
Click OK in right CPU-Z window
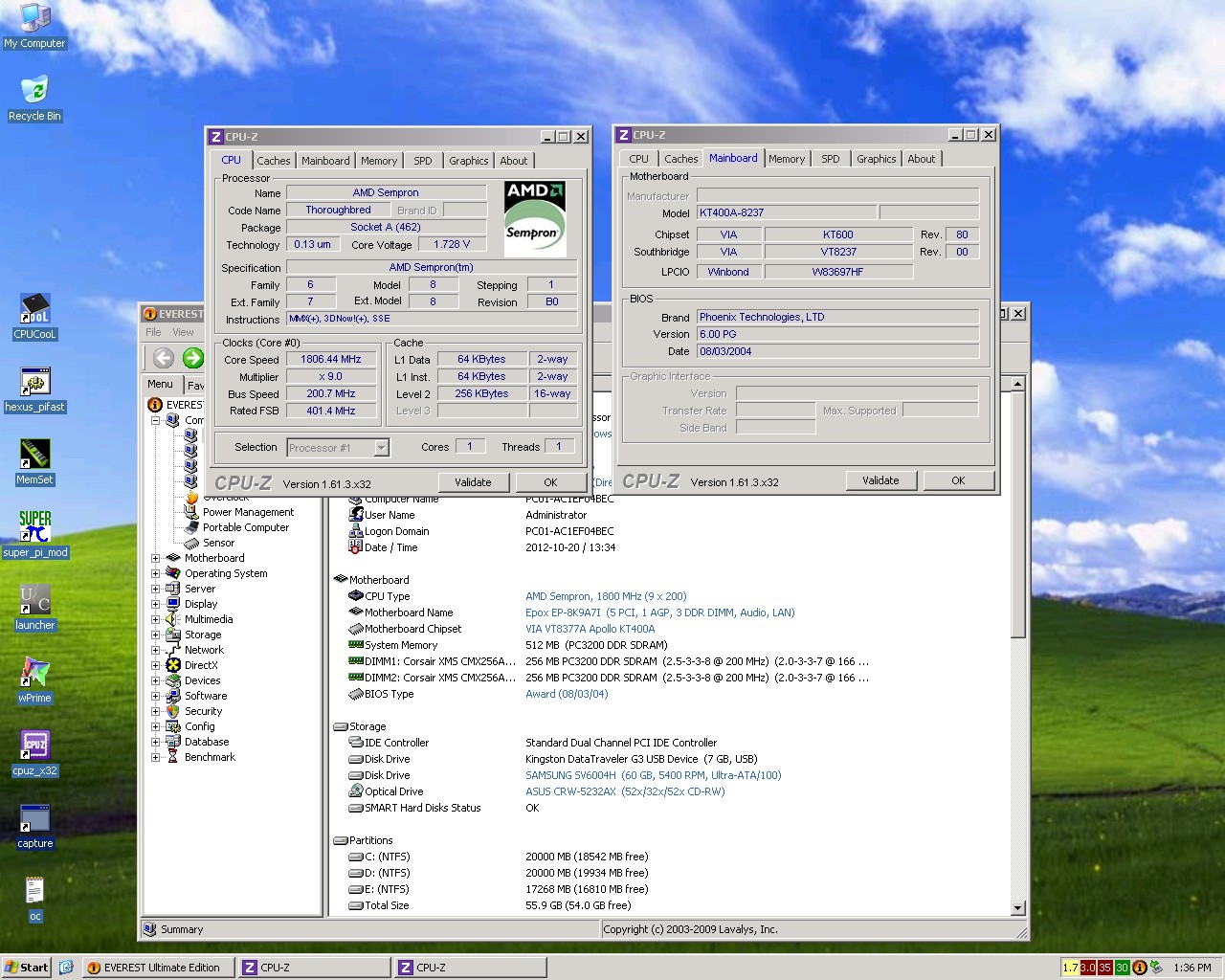point(958,480)
